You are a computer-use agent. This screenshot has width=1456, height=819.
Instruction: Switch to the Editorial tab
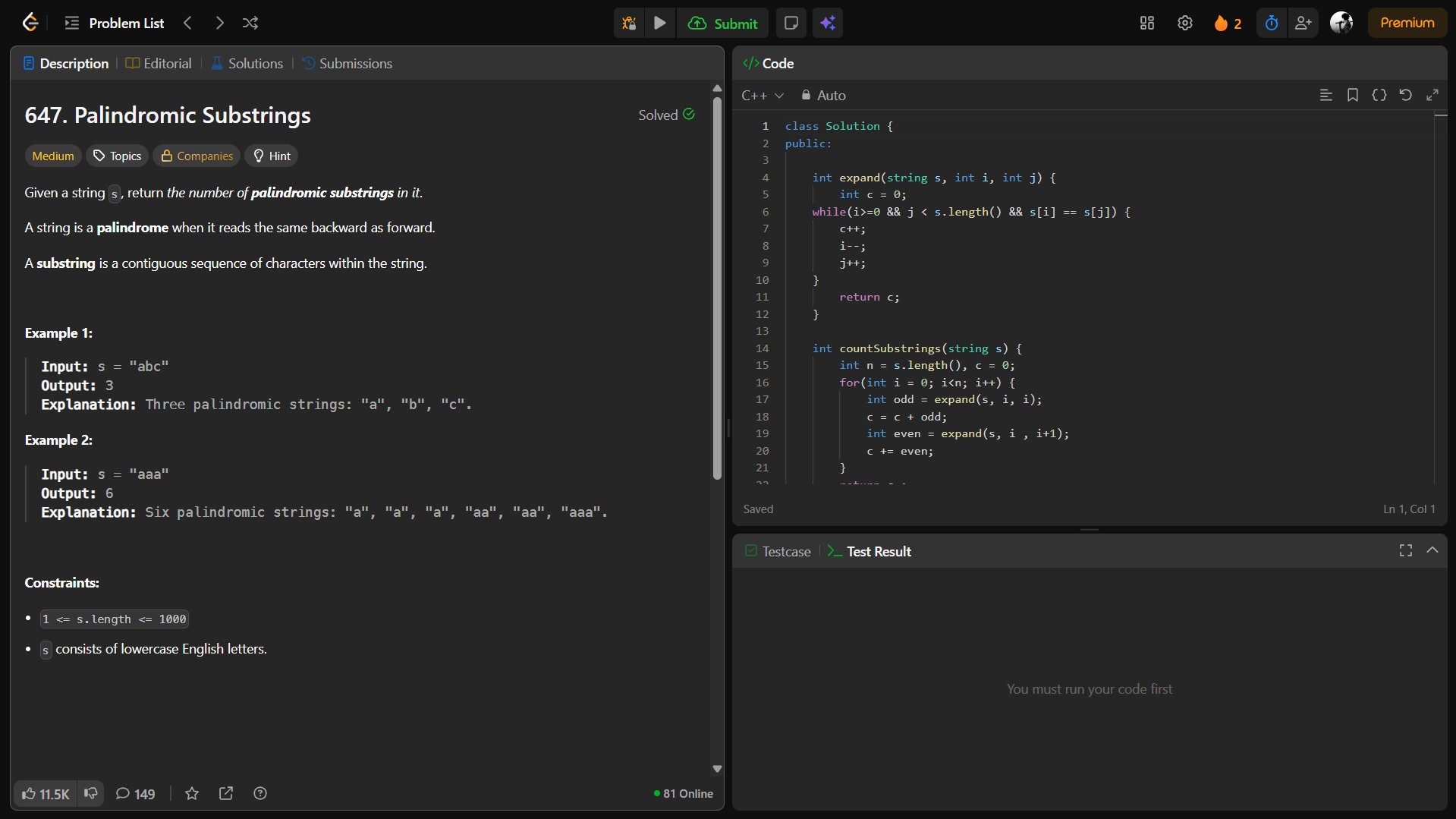click(x=159, y=63)
